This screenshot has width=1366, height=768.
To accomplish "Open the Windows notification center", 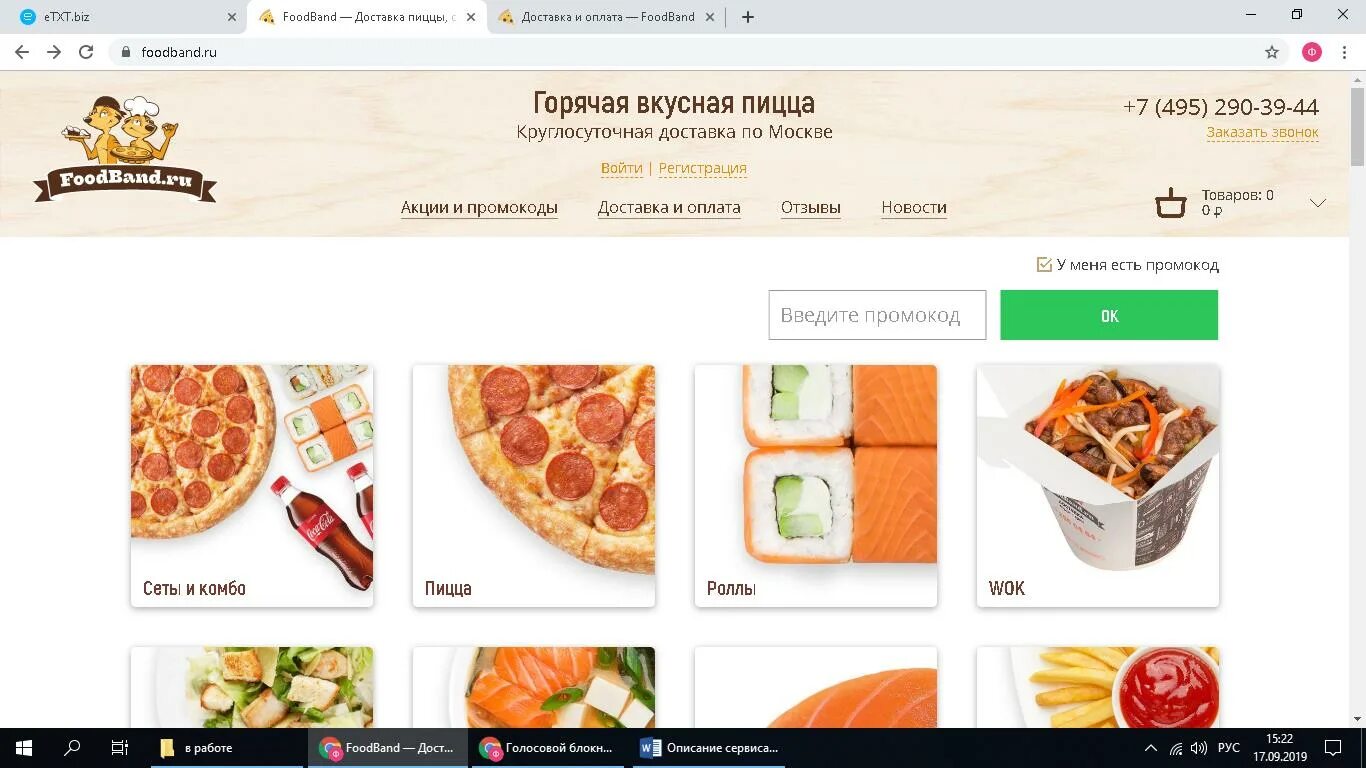I will point(1333,748).
